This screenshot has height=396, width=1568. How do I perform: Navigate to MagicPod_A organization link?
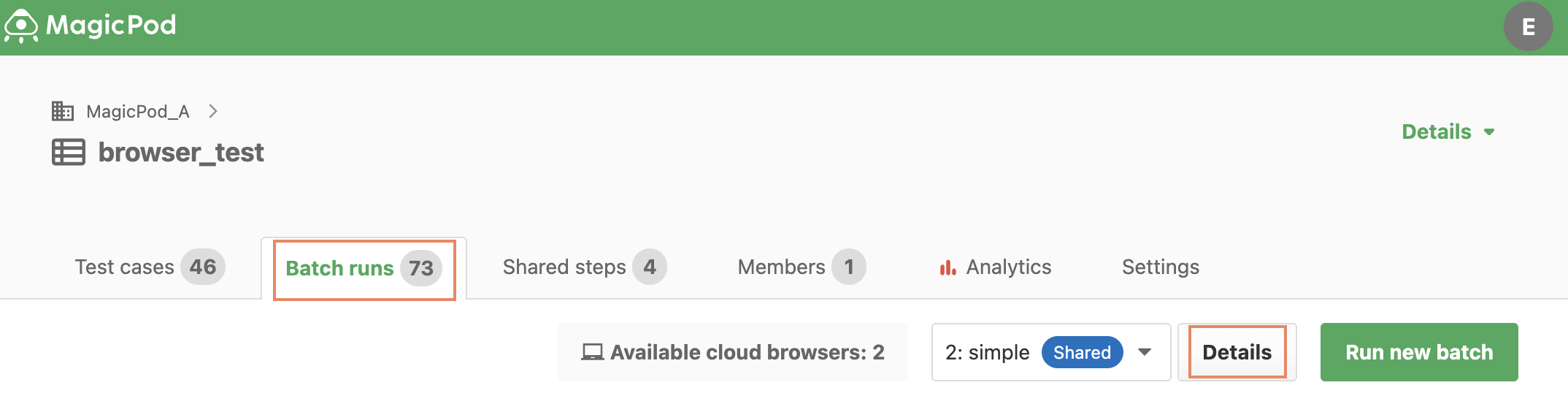138,111
